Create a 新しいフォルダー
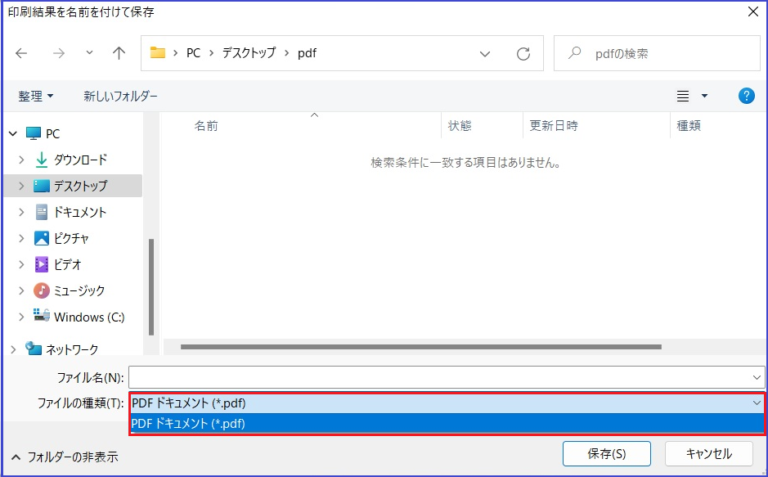 click(120, 96)
